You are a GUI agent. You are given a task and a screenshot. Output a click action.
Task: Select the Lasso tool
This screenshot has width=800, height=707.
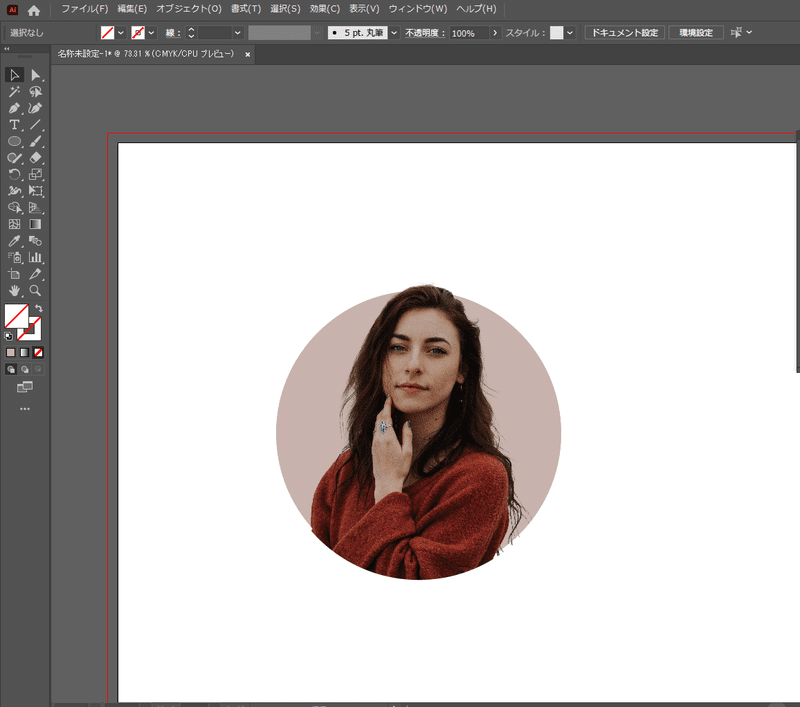point(35,92)
